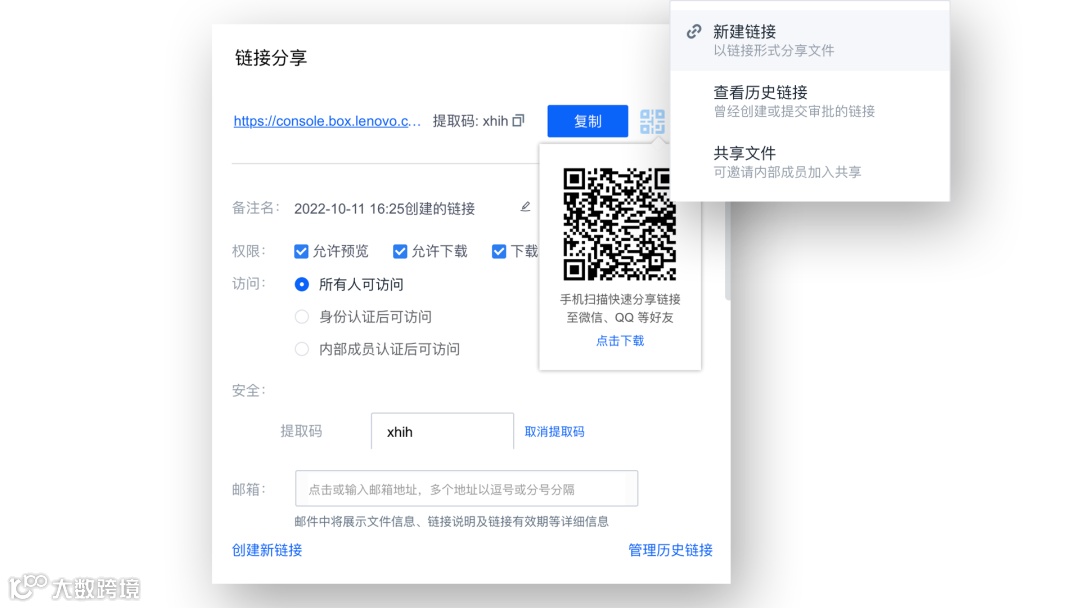1080x608 pixels.
Task: Click 创建新链接 link
Action: point(267,550)
